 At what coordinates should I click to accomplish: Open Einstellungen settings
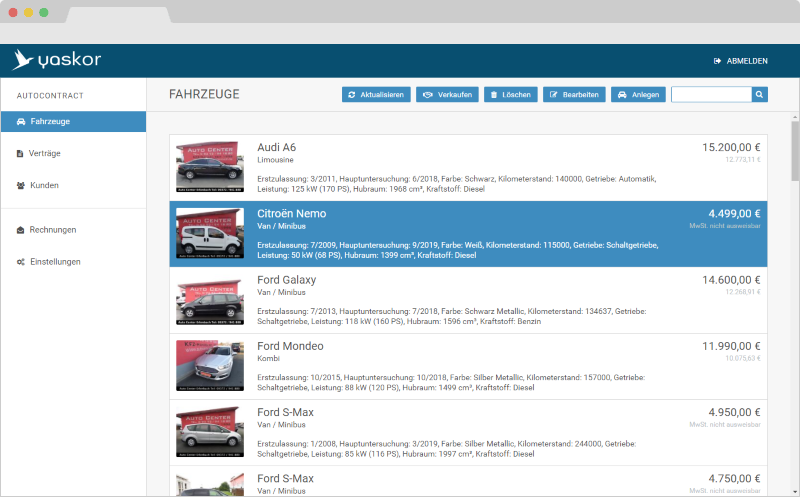(x=55, y=262)
